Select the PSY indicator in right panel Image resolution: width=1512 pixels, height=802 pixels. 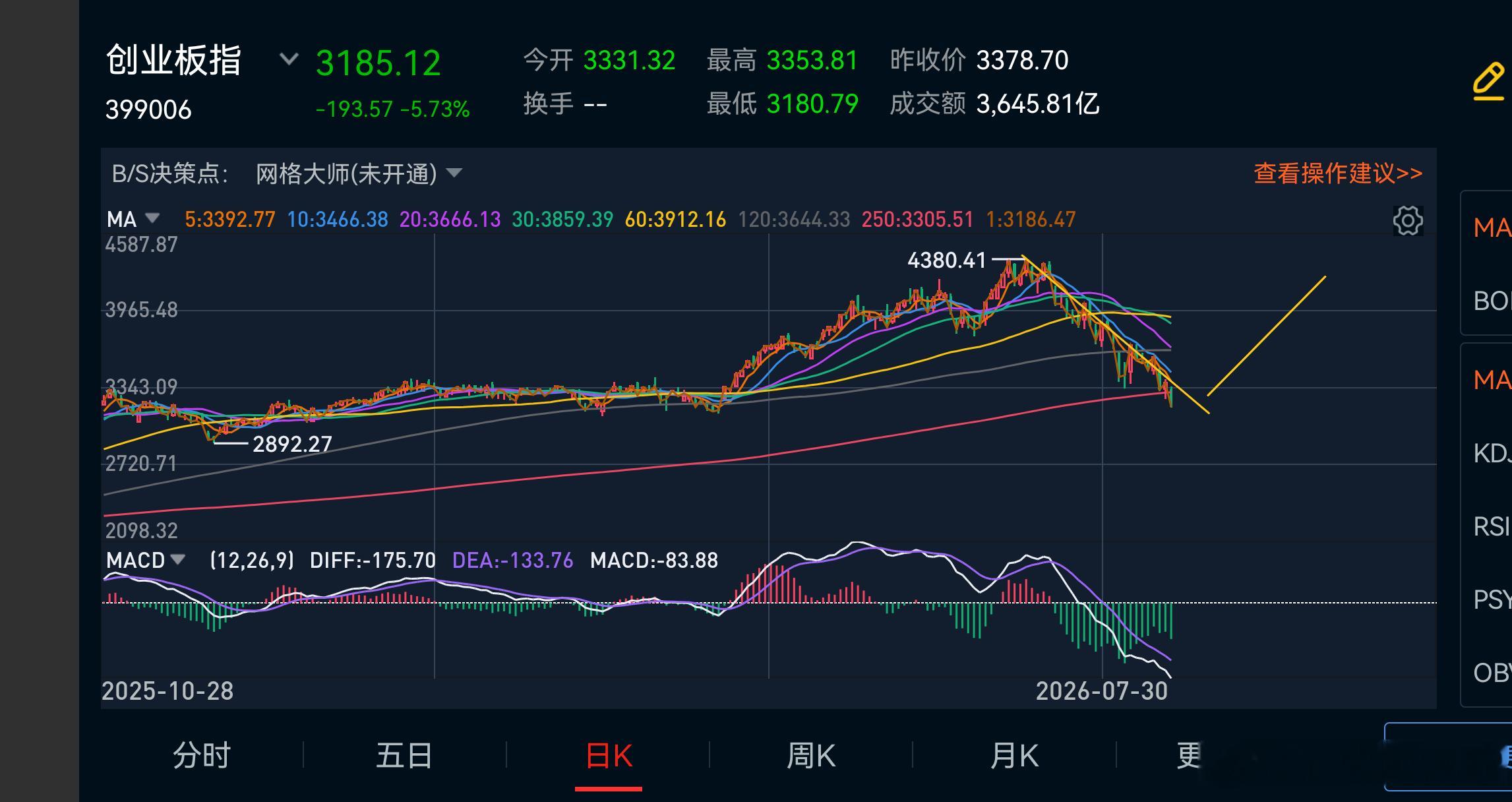tap(1492, 600)
